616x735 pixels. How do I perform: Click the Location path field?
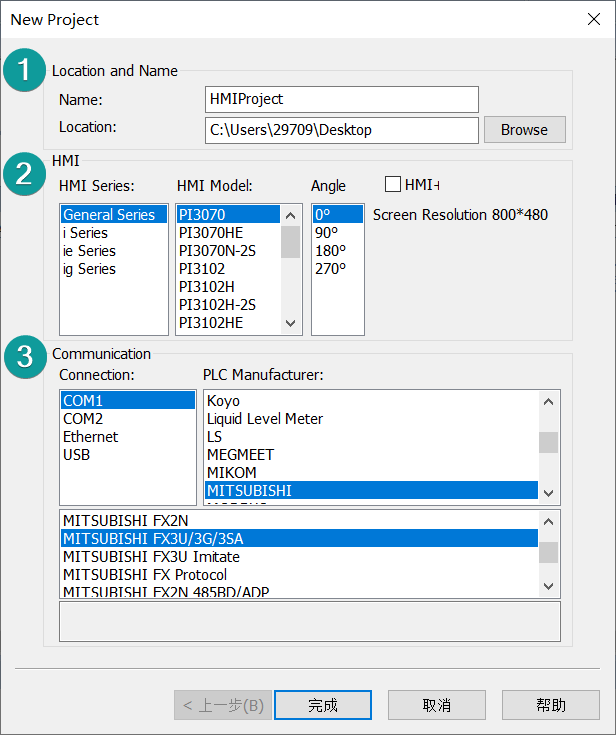(341, 130)
